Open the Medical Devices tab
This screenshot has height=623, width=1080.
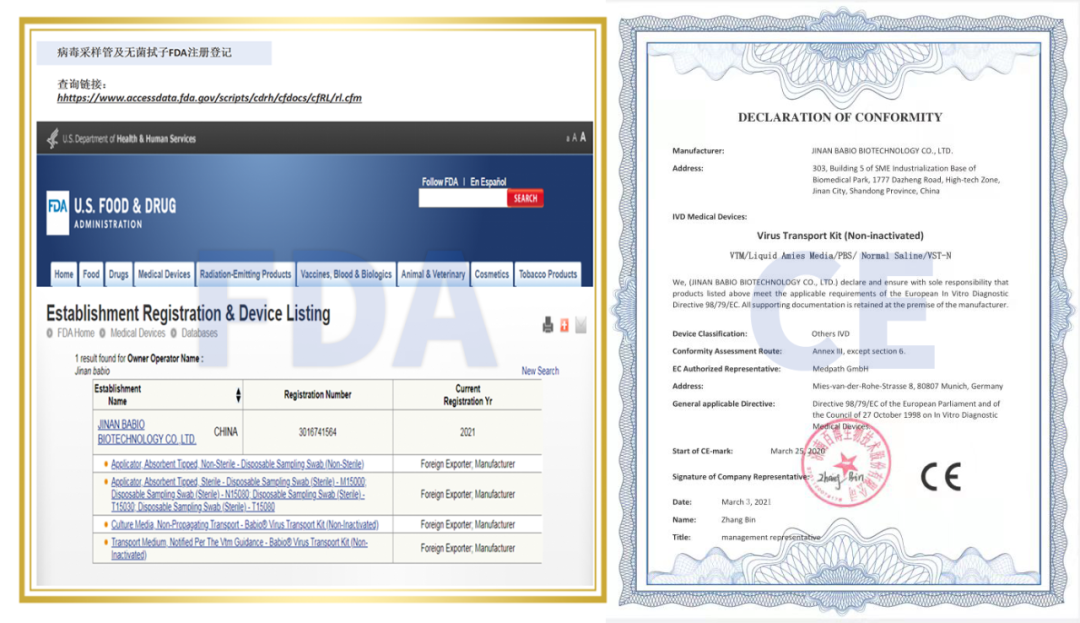(x=164, y=274)
